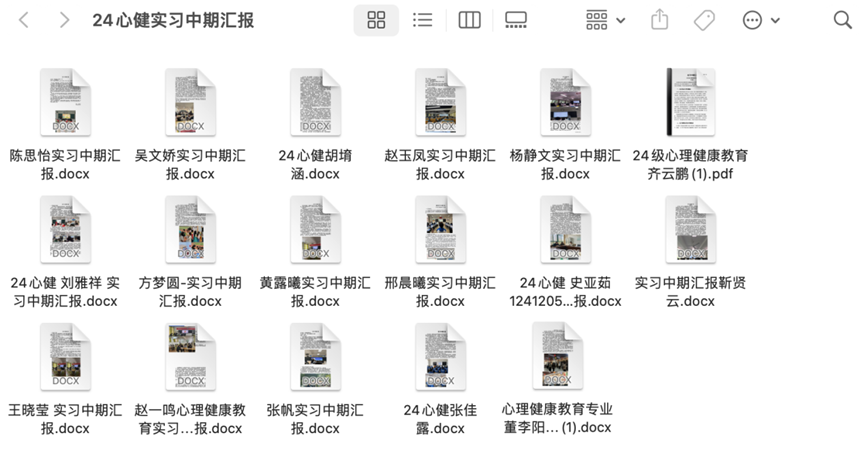
Task: Click filename 王晓莹 实习中期汇报.docx
Action: [x=65, y=419]
